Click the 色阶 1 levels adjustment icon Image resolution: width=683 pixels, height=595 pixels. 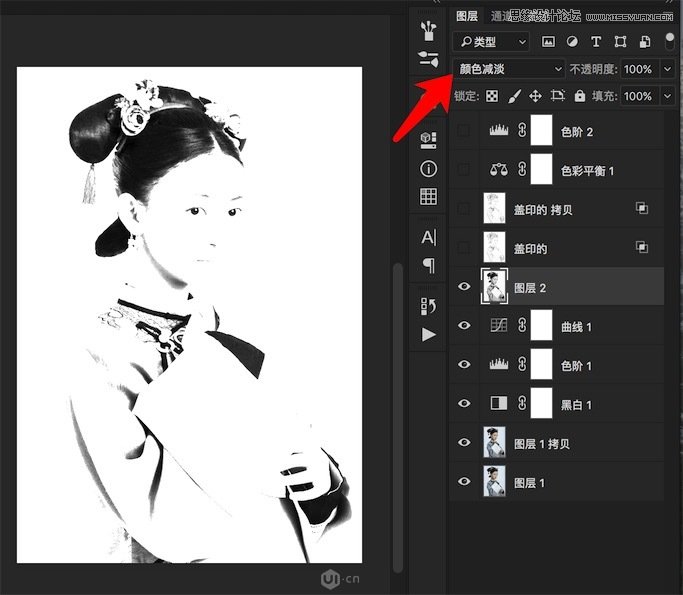coord(499,364)
